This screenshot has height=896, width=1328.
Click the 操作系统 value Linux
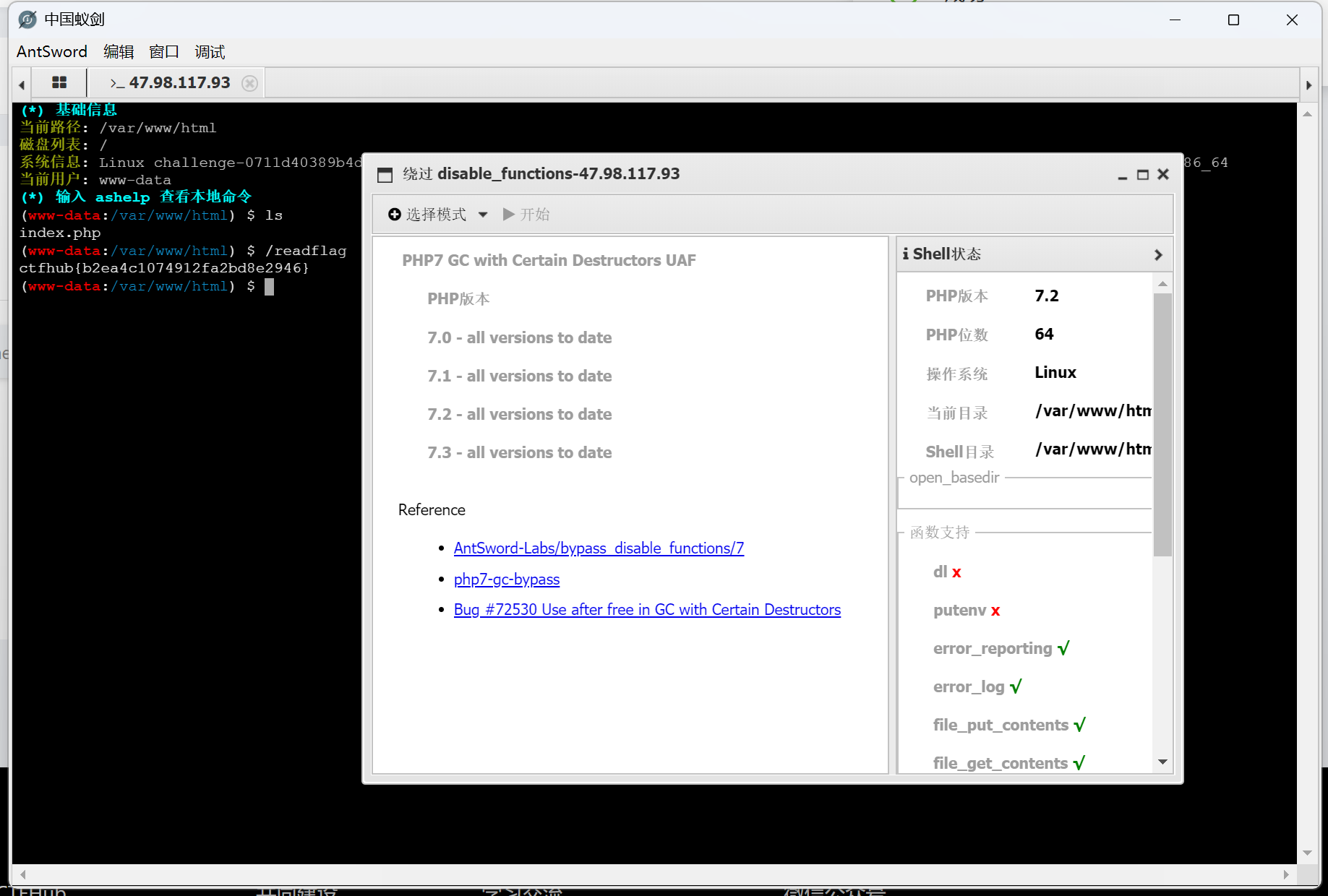1055,372
